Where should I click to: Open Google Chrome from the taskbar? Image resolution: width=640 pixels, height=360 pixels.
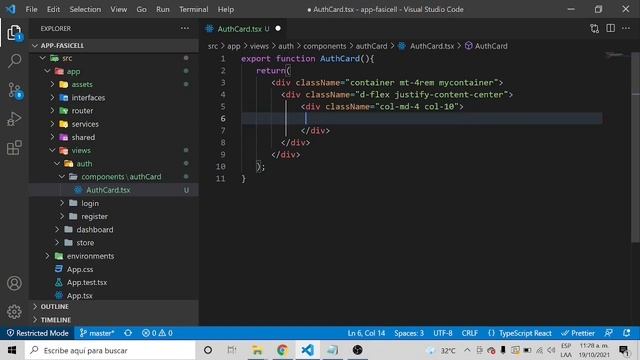(282, 350)
